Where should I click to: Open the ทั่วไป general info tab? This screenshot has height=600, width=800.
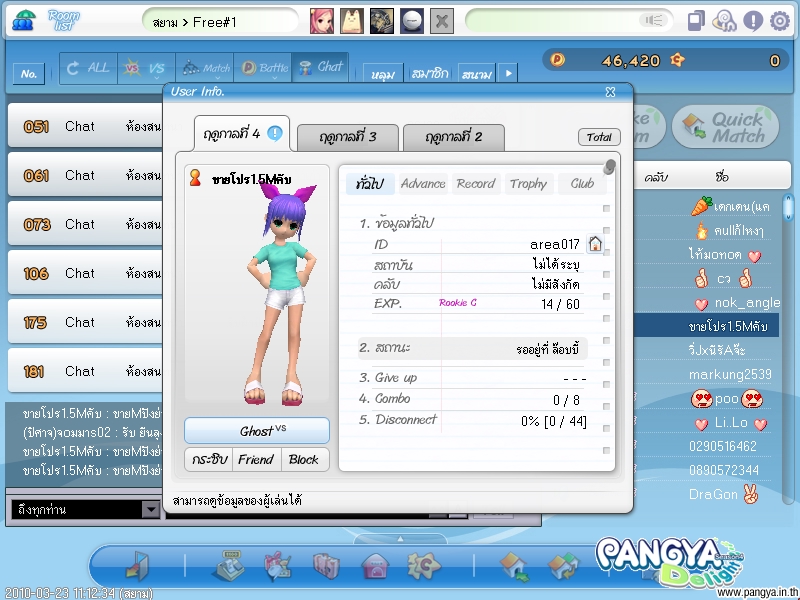[x=370, y=184]
